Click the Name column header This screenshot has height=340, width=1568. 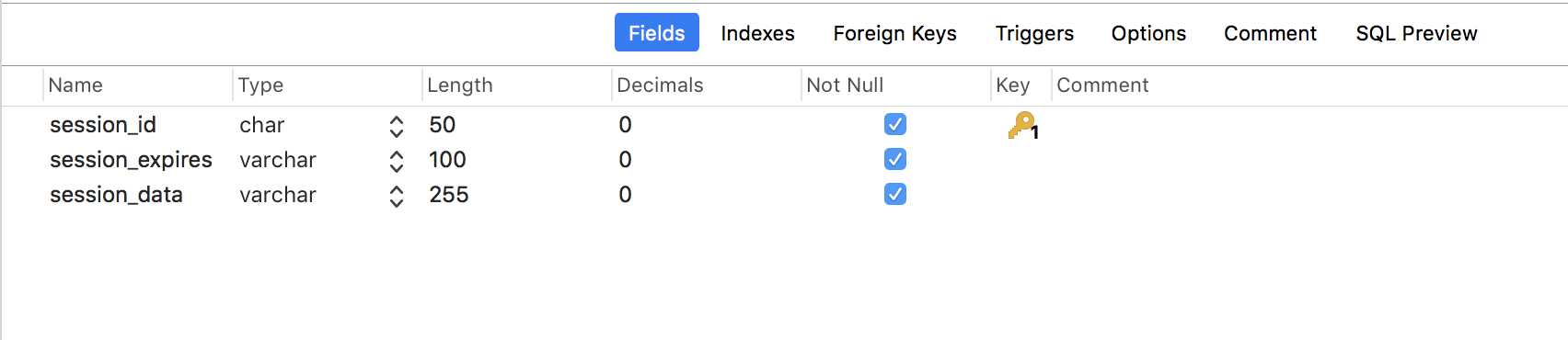point(75,85)
